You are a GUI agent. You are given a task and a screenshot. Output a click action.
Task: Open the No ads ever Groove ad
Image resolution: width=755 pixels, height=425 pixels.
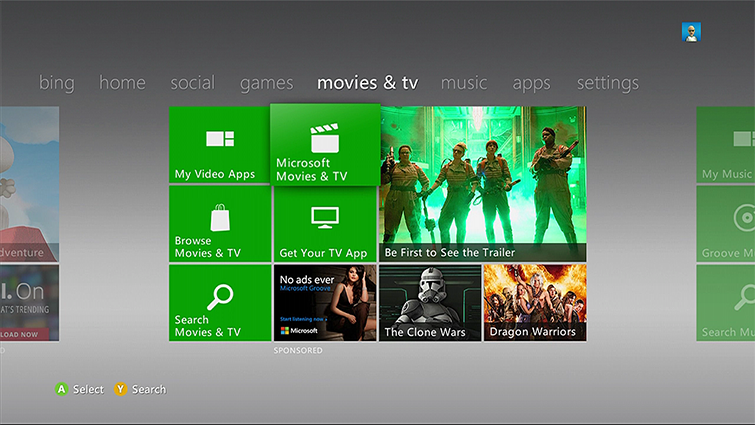pyautogui.click(x=325, y=303)
